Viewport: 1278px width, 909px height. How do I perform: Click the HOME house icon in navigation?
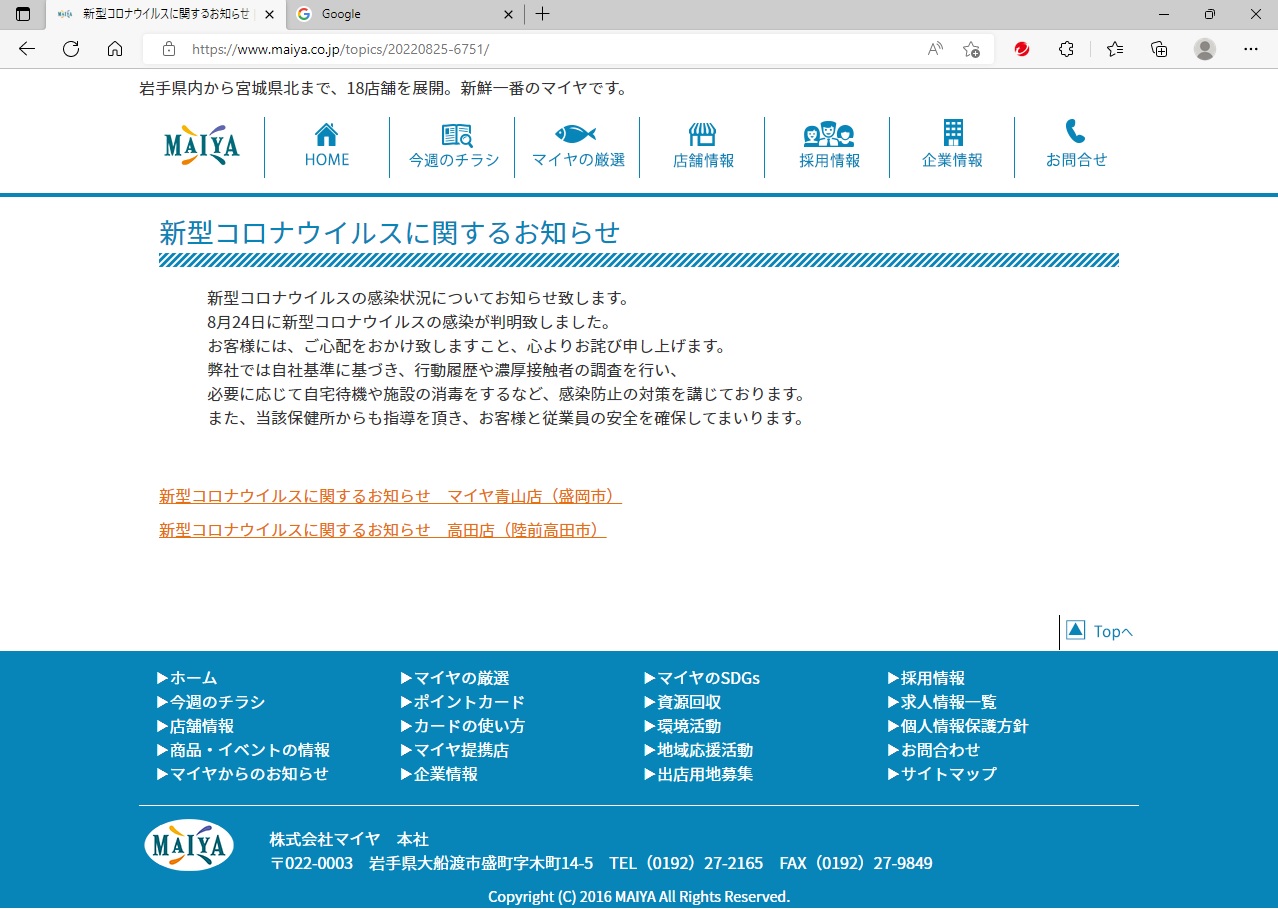pos(327,135)
